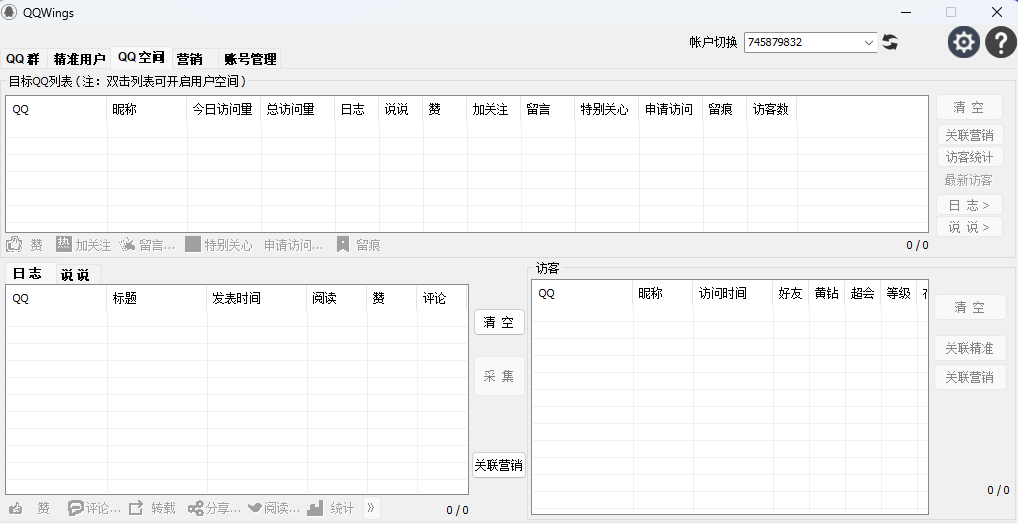This screenshot has height=523, width=1018.
Task: Click the 采集 collect button
Action: click(498, 376)
